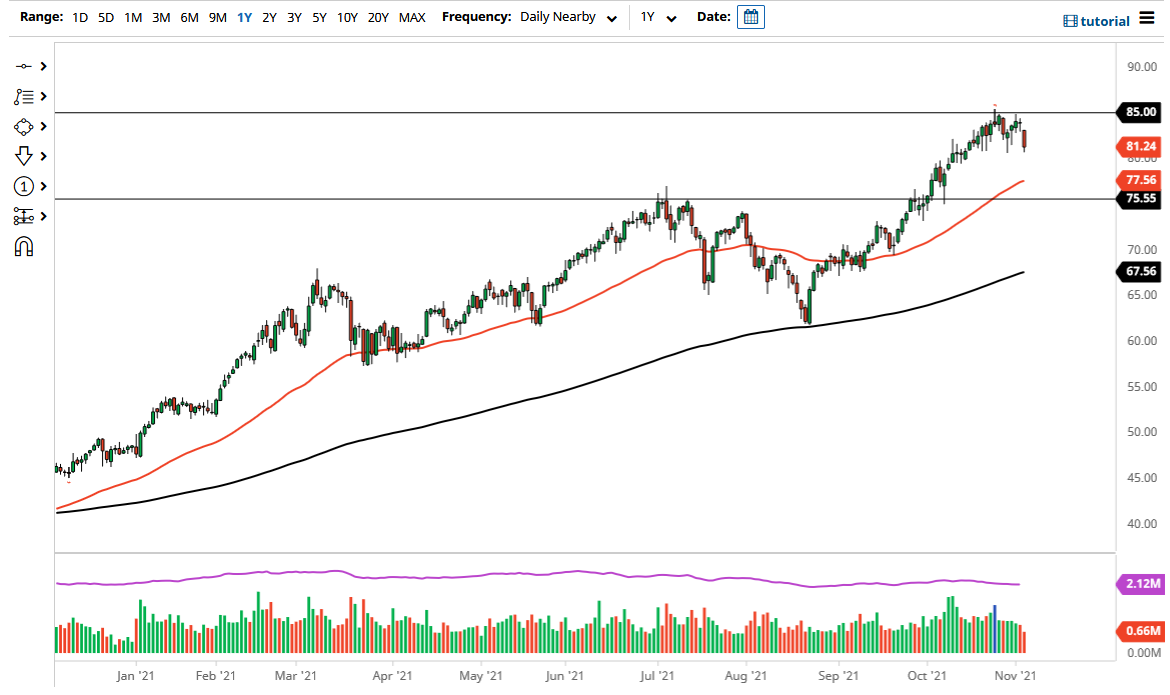The width and height of the screenshot is (1170, 695).
Task: Set range to 6M
Action: [189, 17]
